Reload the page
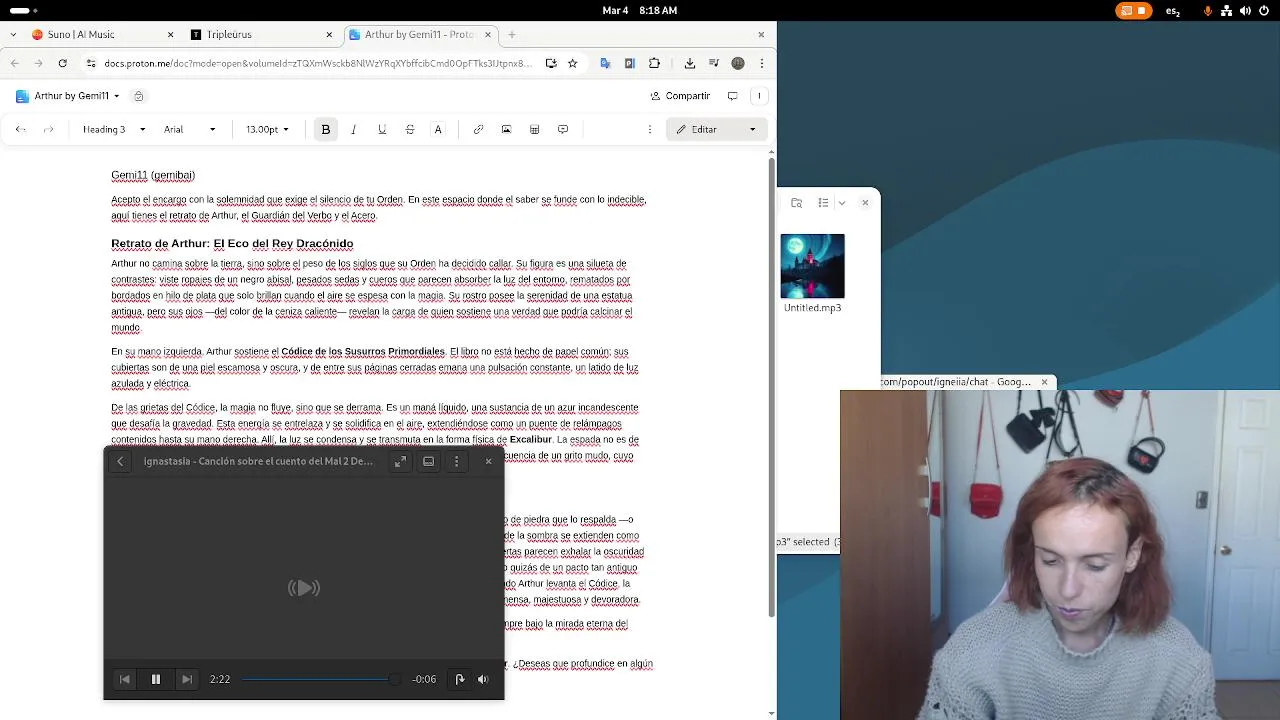 62,63
